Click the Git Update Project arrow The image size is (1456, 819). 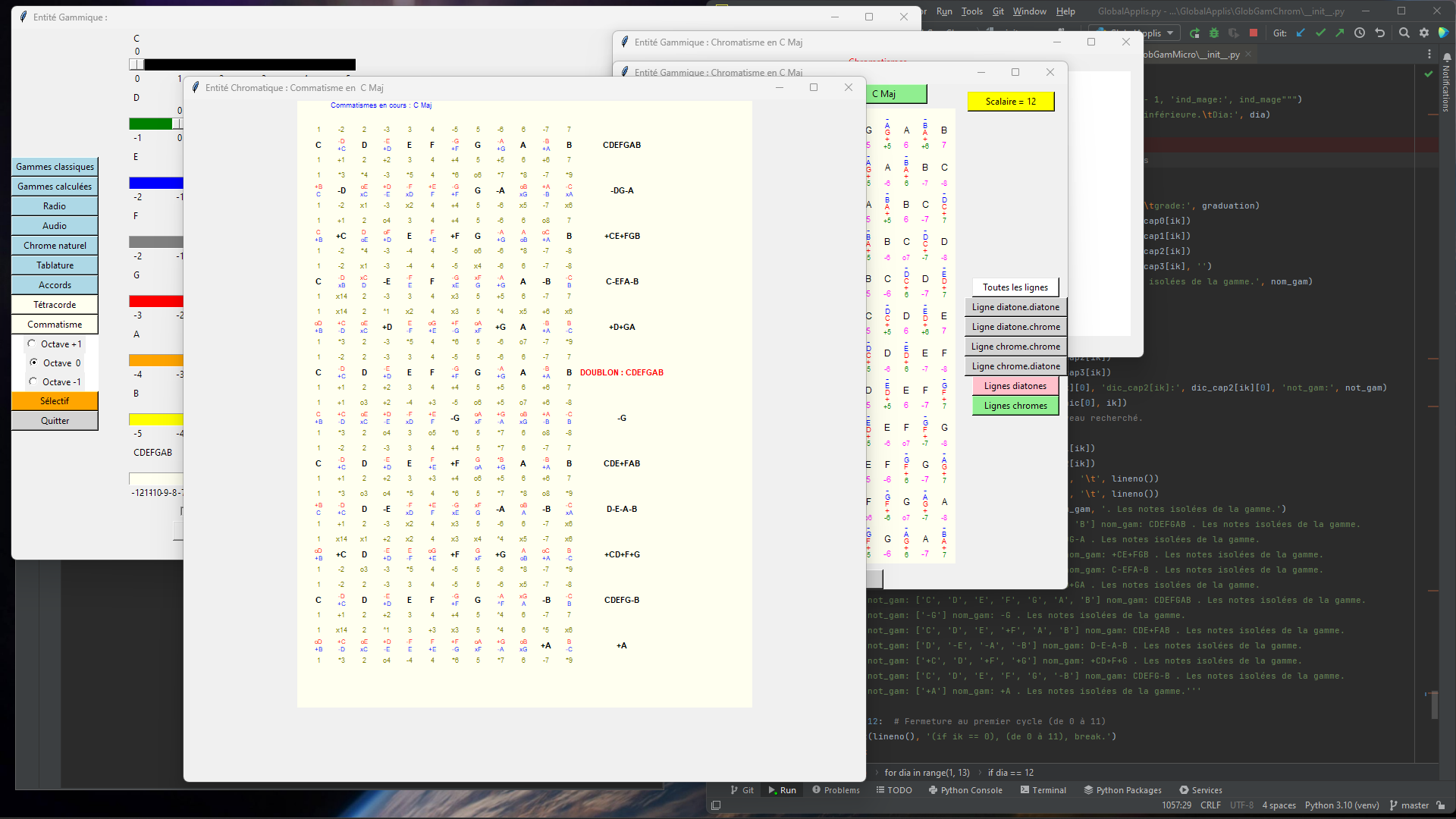tap(1301, 33)
